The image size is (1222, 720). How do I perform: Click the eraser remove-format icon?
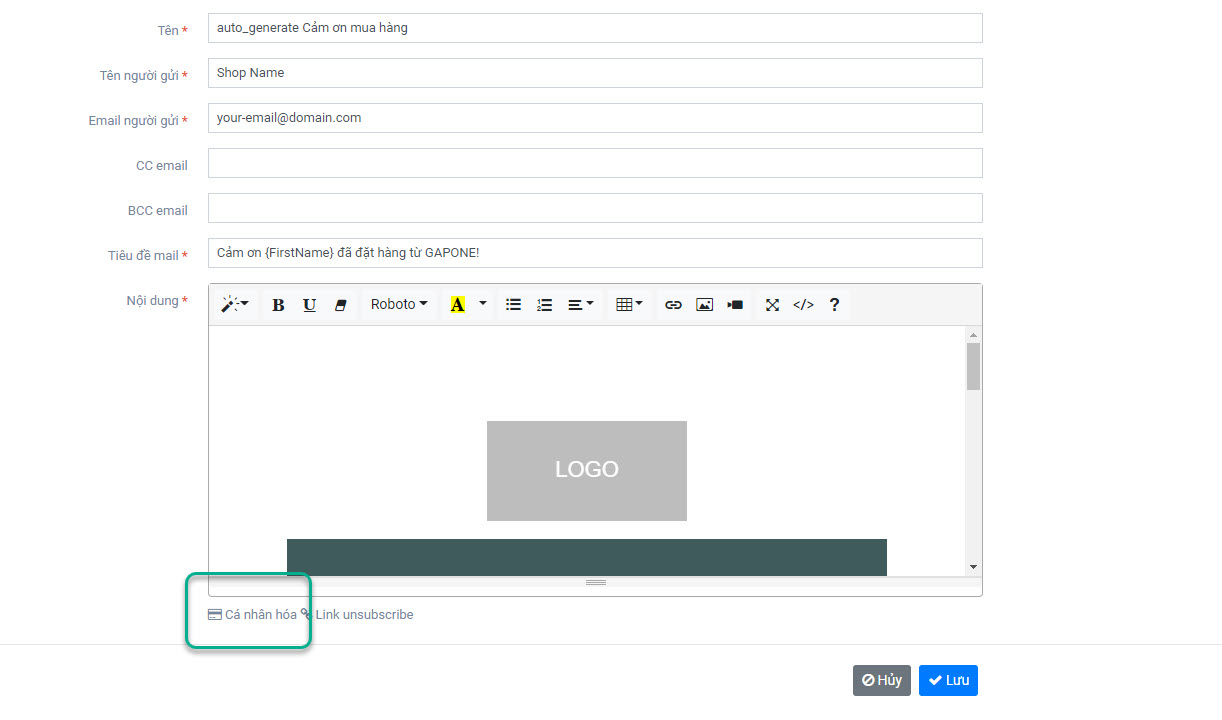pyautogui.click(x=340, y=305)
